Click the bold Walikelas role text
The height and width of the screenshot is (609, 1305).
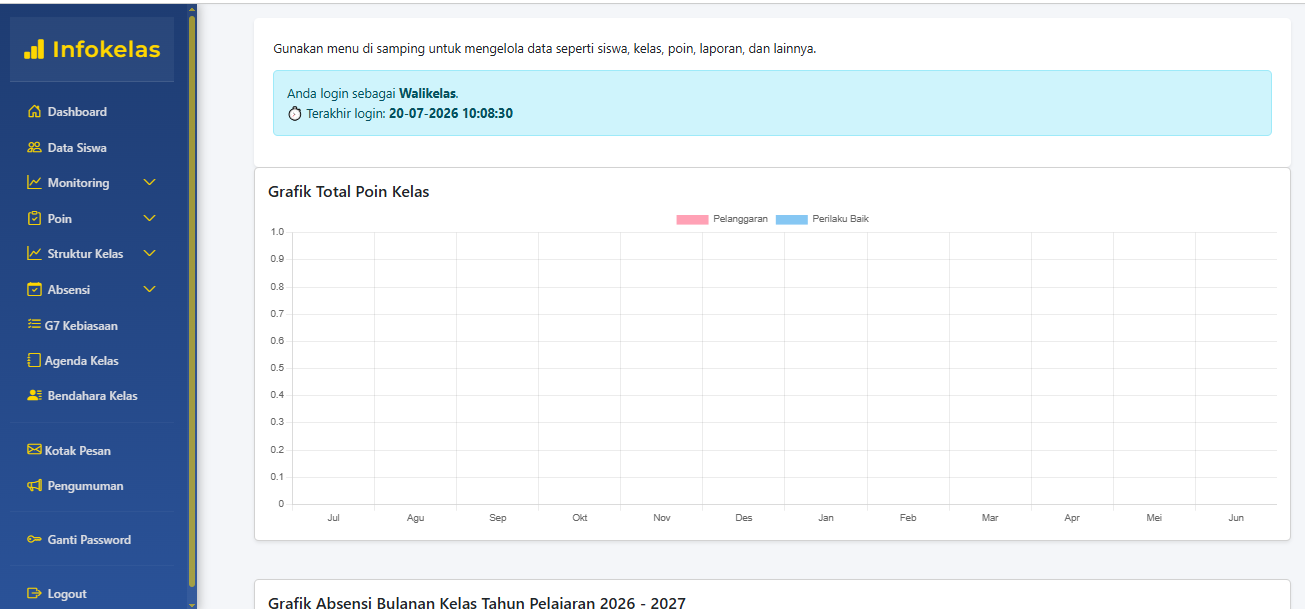(427, 93)
